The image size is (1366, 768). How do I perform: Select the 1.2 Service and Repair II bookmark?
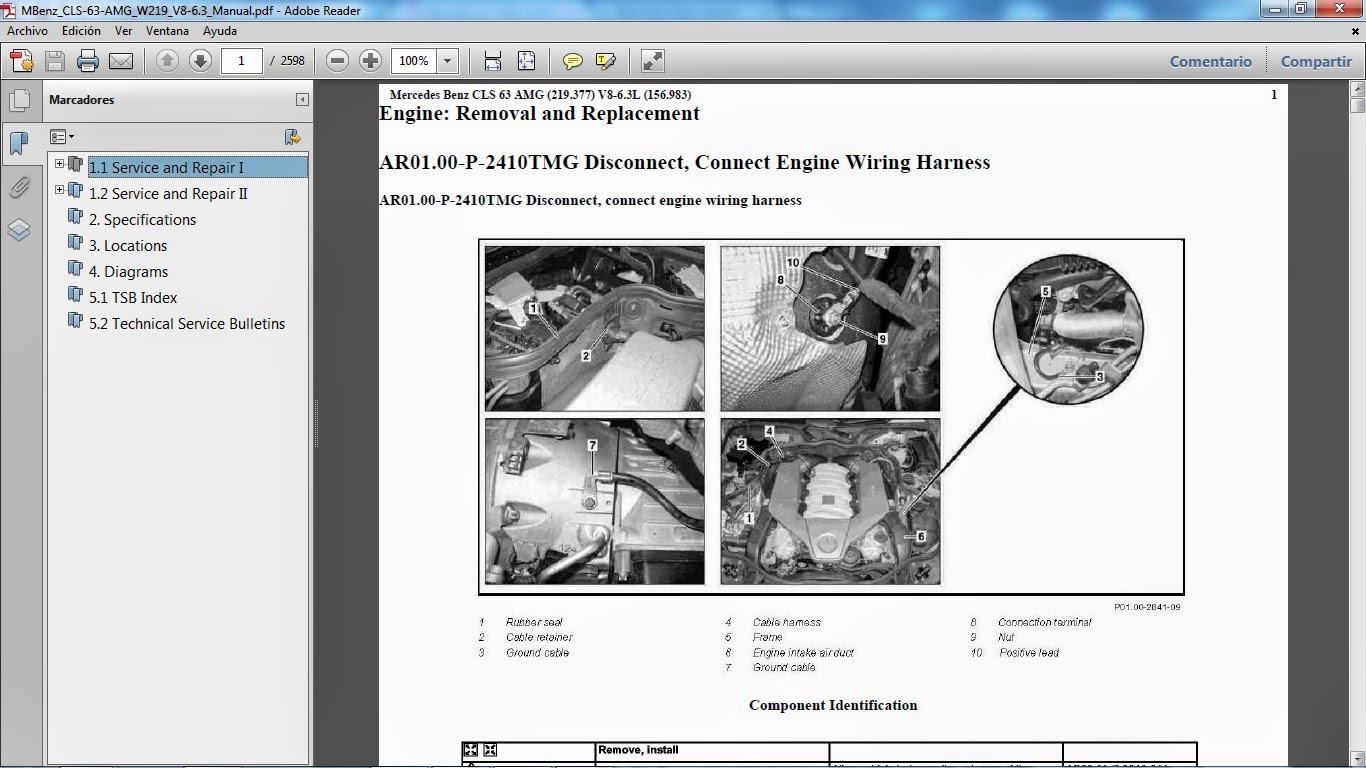pos(168,194)
